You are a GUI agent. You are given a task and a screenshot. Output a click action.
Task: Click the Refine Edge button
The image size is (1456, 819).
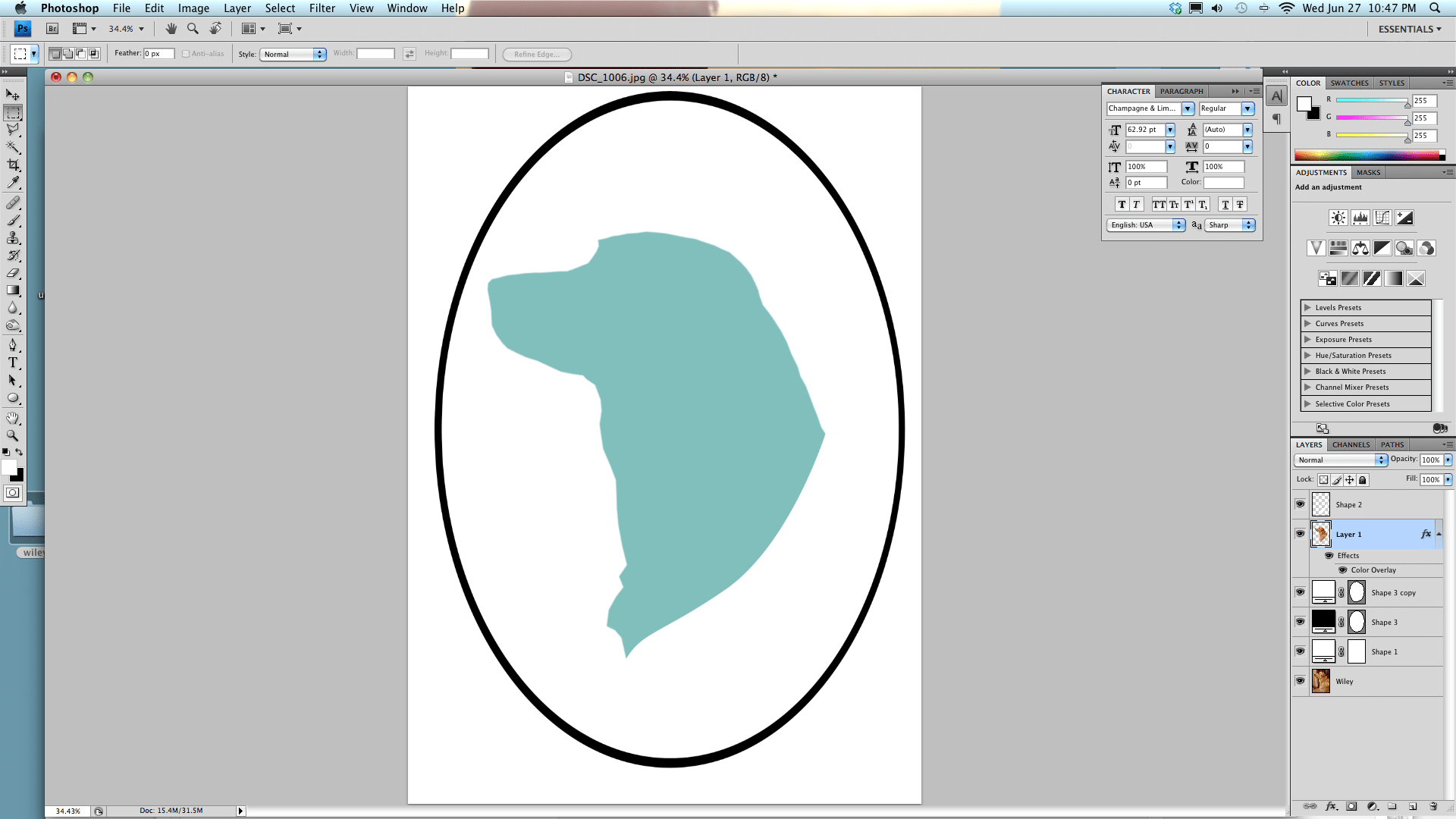[537, 55]
